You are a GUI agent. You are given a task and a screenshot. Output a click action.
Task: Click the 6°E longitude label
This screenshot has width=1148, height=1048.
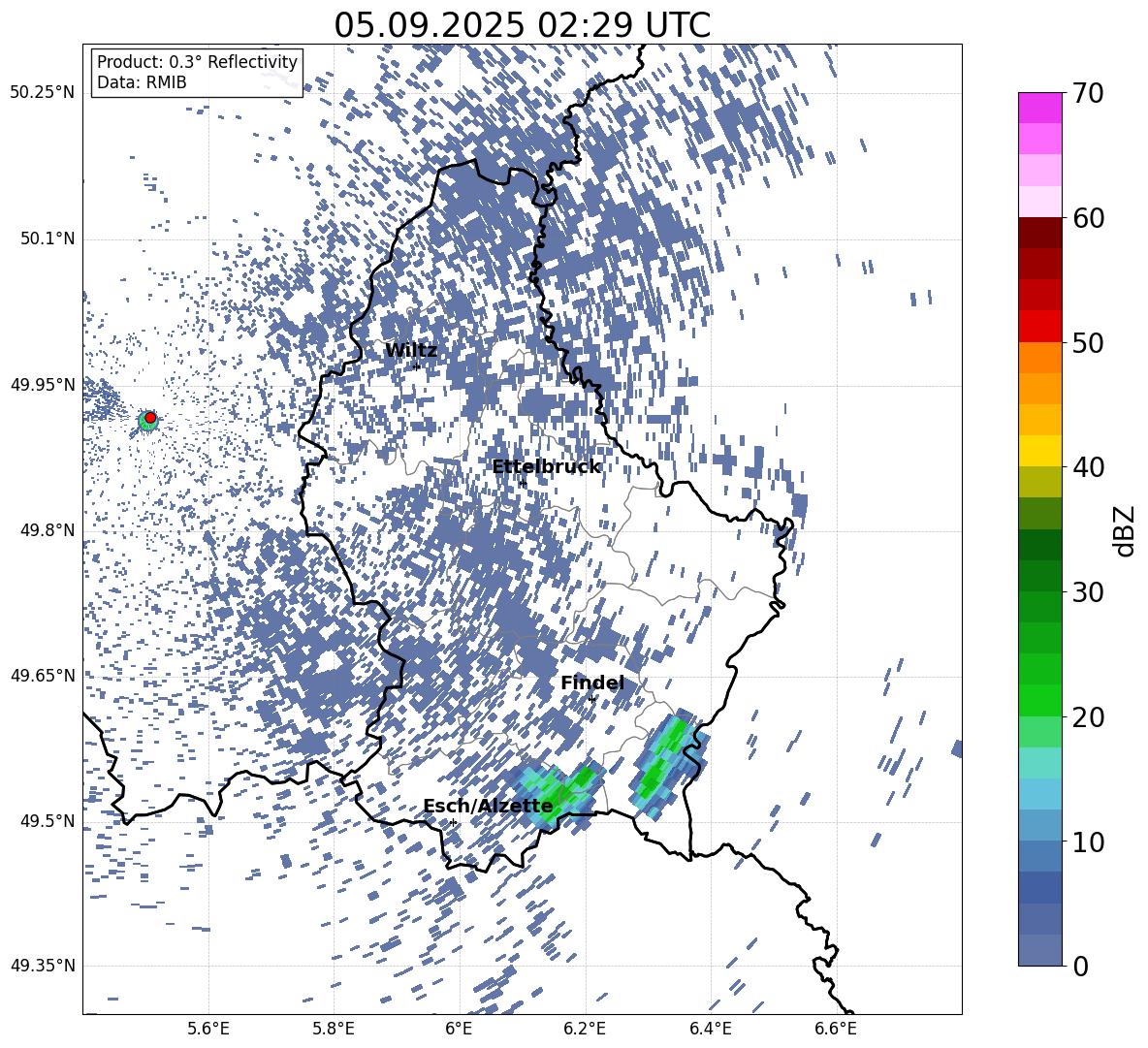point(459,1029)
